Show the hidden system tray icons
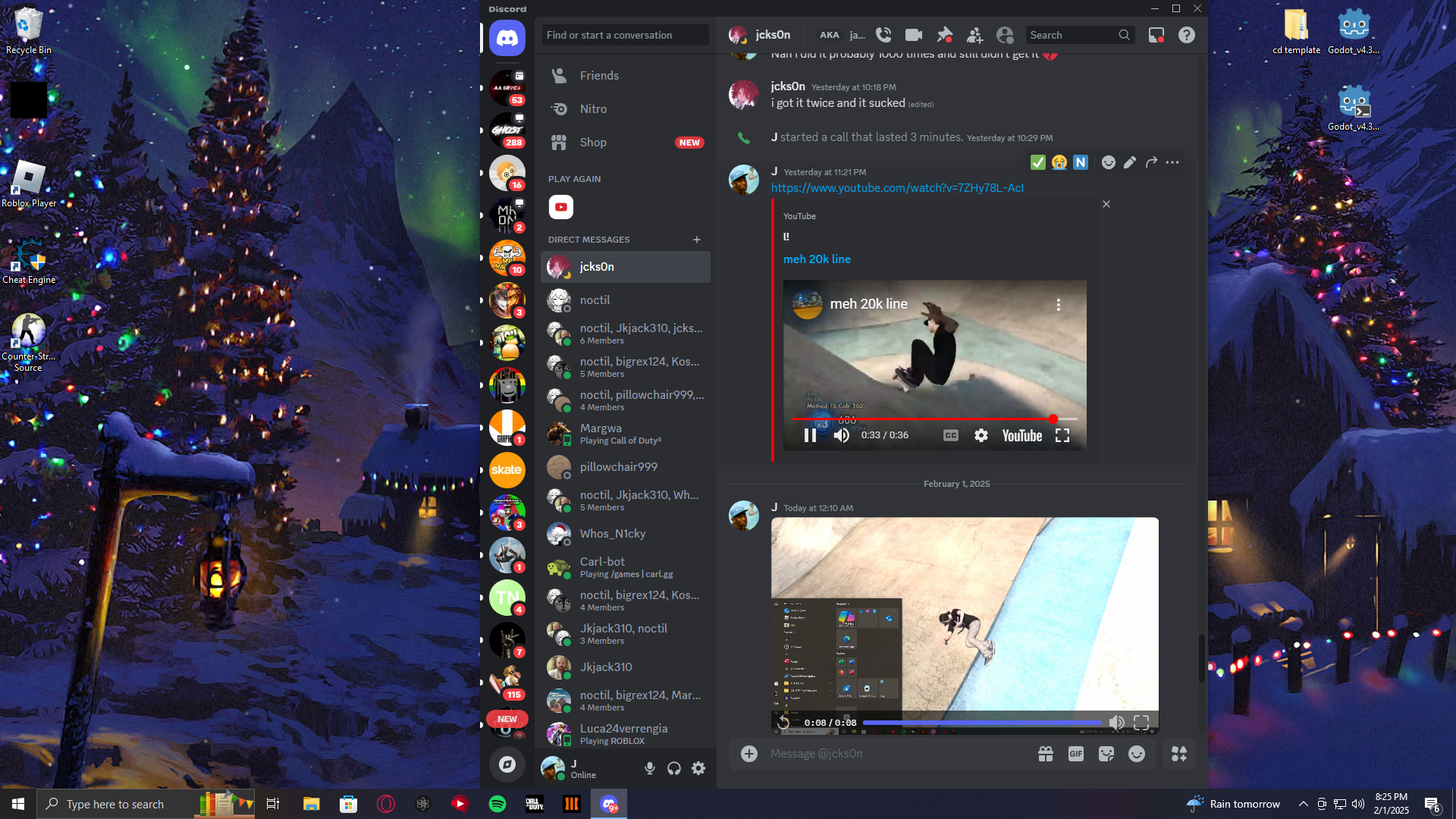Screen dimensions: 1456x819 1303,804
